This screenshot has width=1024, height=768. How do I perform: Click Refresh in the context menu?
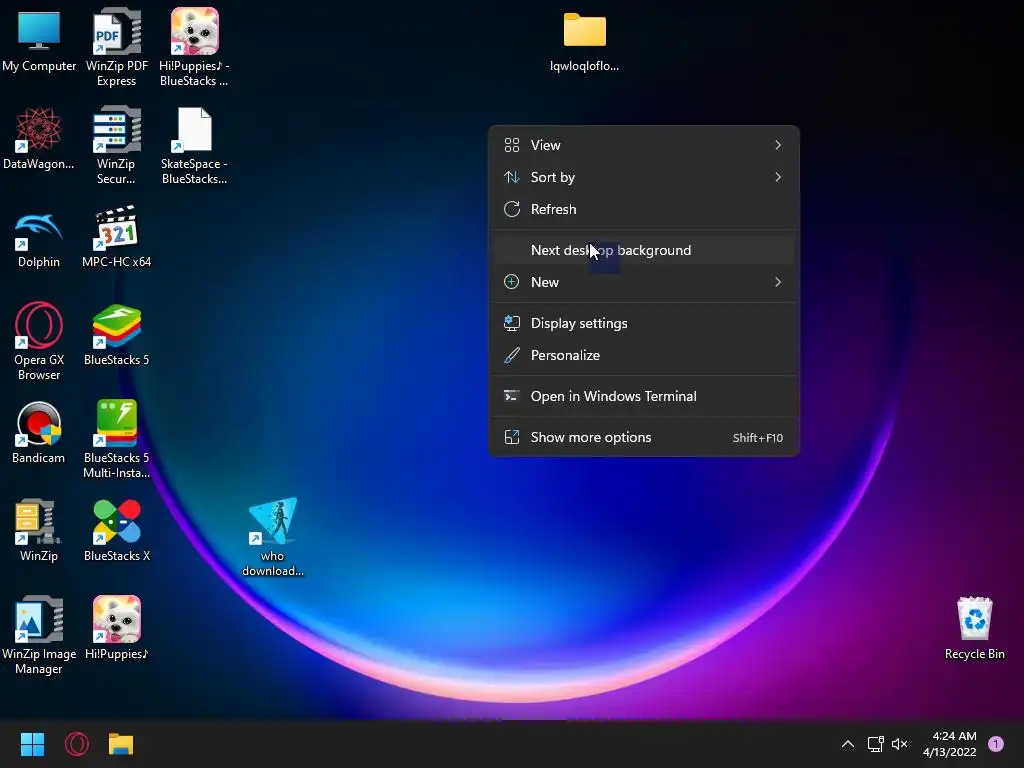pos(644,209)
